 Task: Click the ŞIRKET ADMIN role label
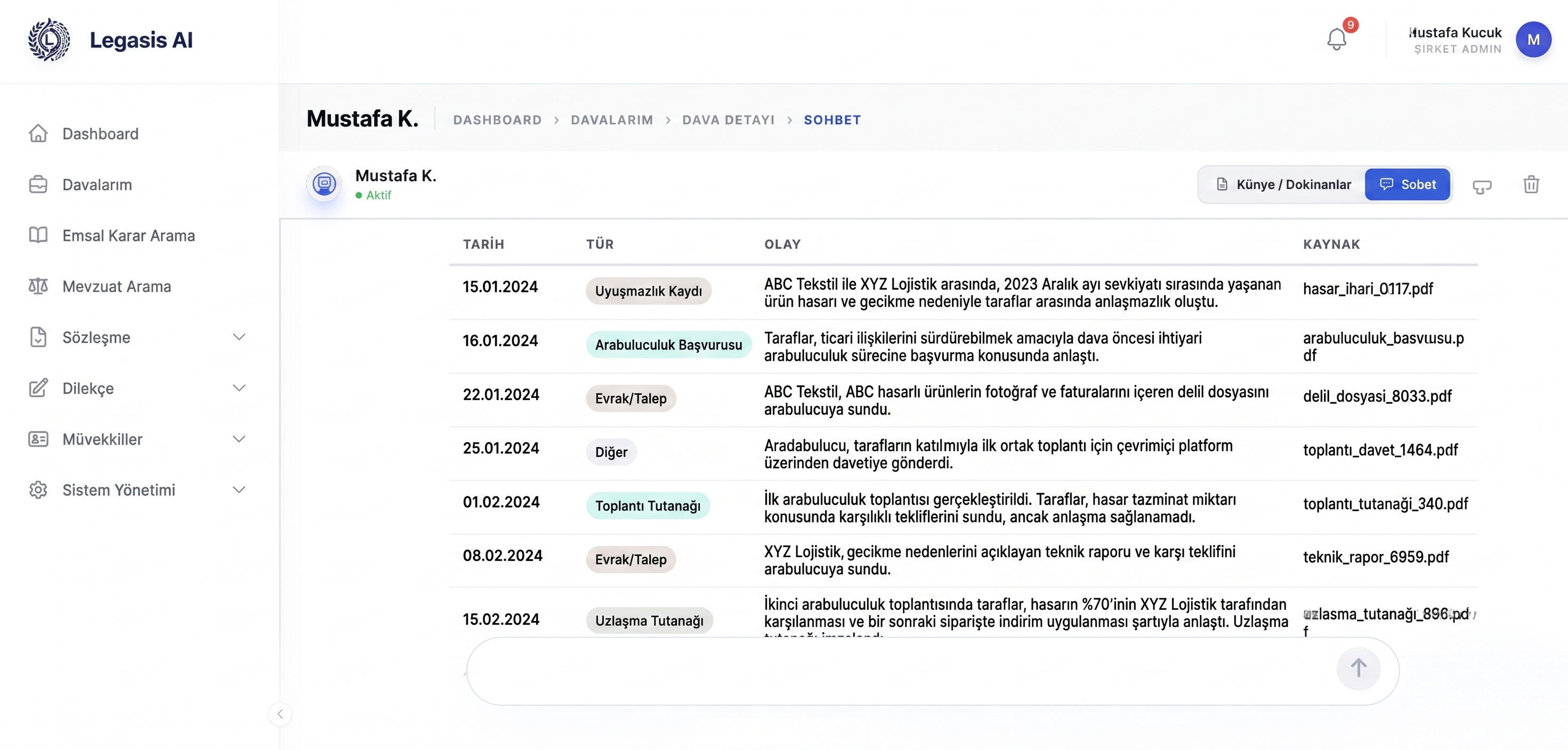(1457, 49)
